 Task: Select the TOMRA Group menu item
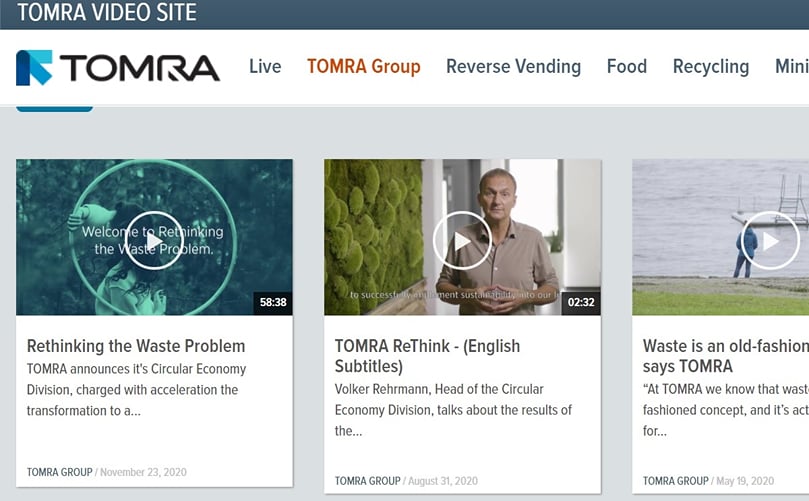click(364, 67)
